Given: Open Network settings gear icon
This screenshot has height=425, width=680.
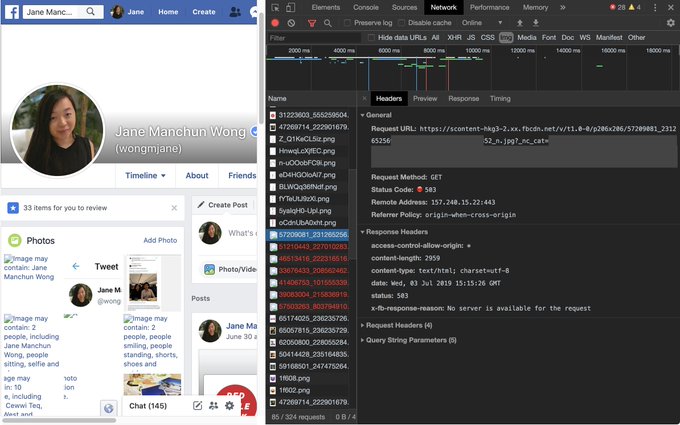Looking at the screenshot, I should [x=670, y=23].
